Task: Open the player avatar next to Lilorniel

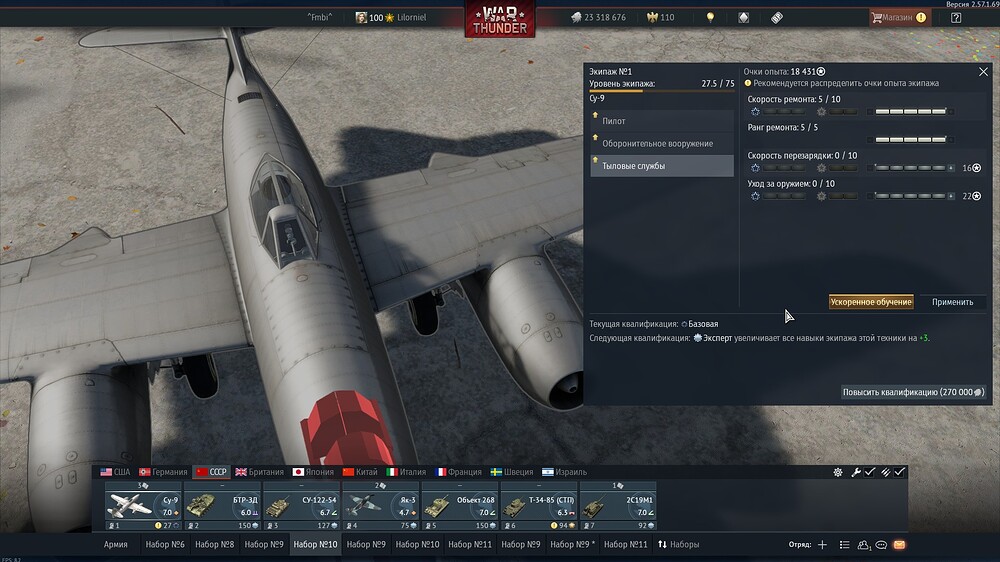Action: click(361, 17)
